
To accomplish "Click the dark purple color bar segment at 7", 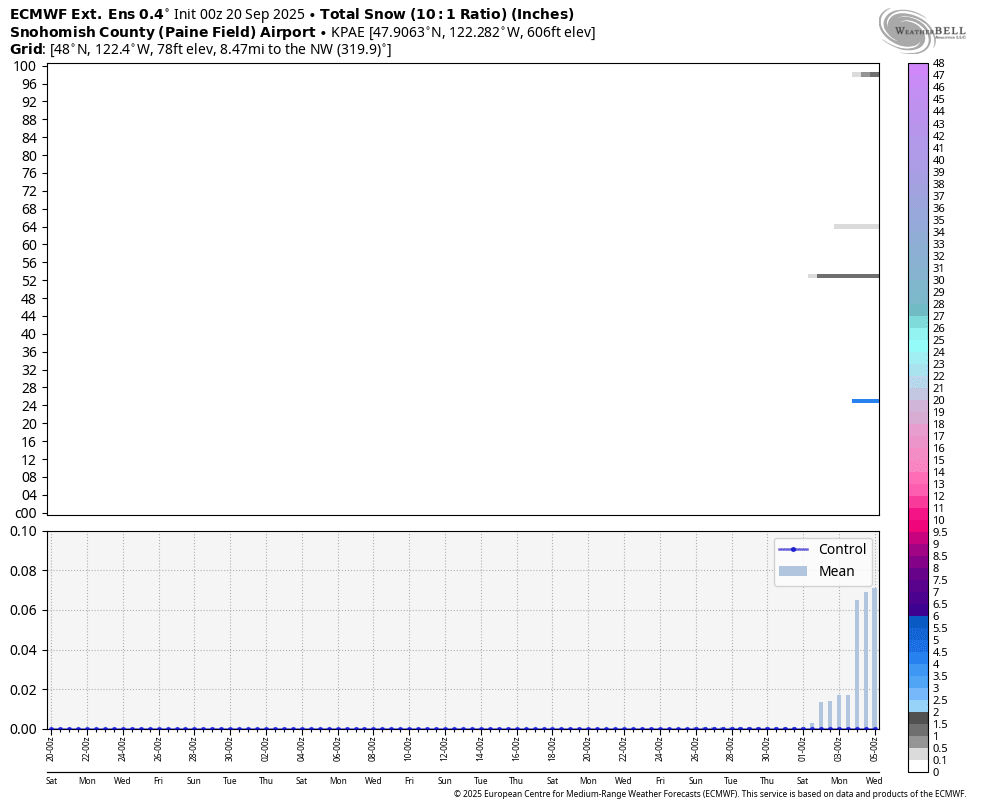I will [918, 587].
